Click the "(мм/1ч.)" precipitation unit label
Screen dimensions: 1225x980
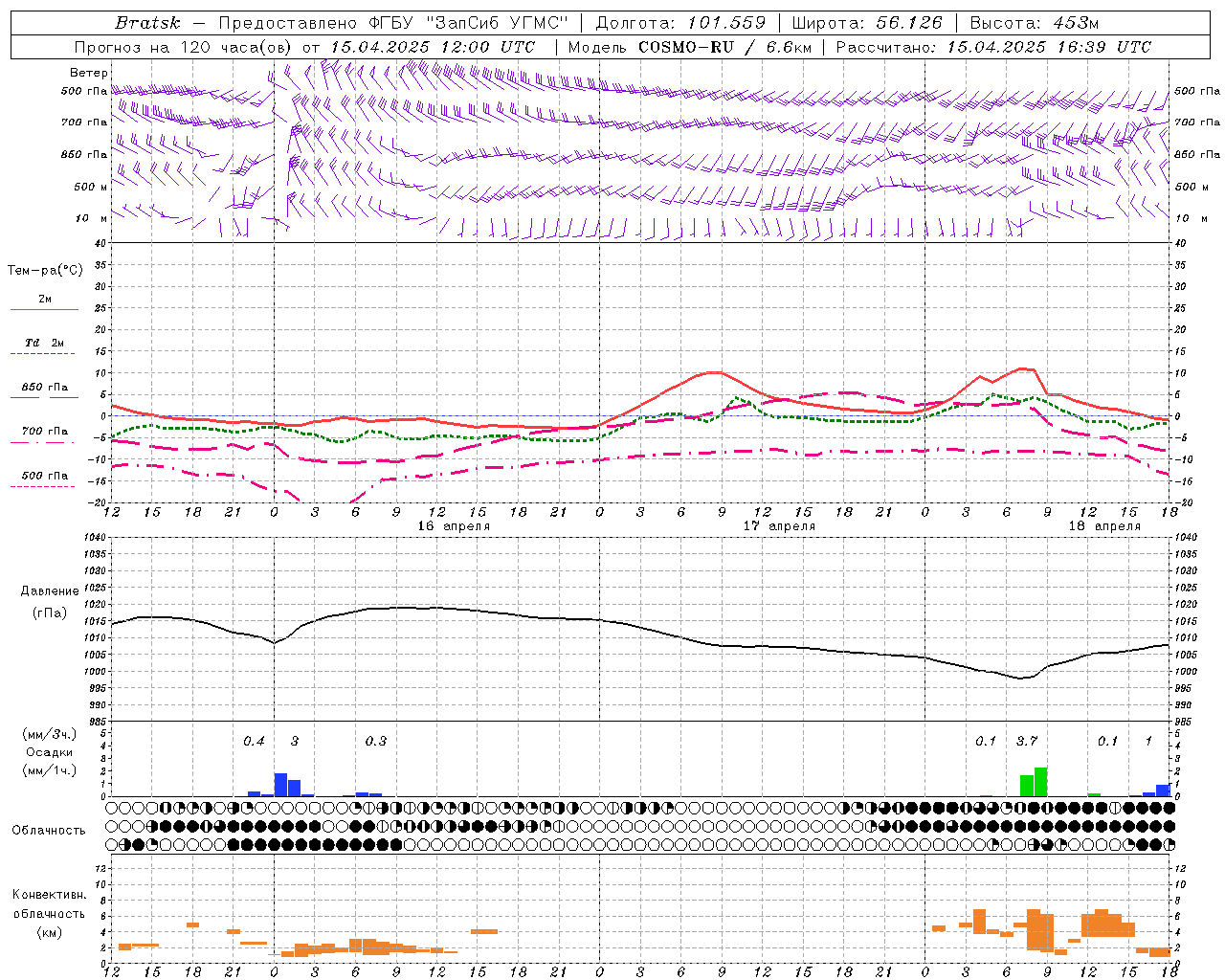[x=50, y=770]
